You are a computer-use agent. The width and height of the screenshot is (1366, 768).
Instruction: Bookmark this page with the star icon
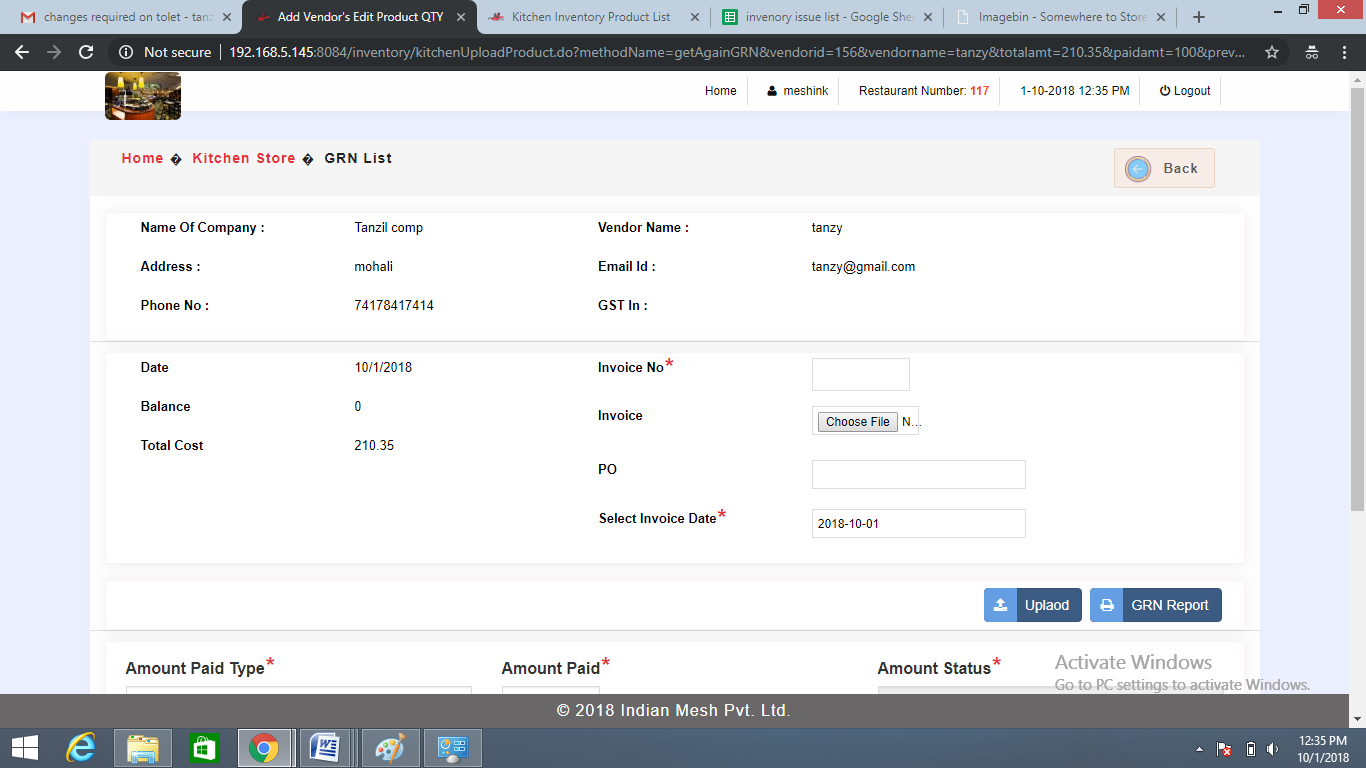(1272, 52)
